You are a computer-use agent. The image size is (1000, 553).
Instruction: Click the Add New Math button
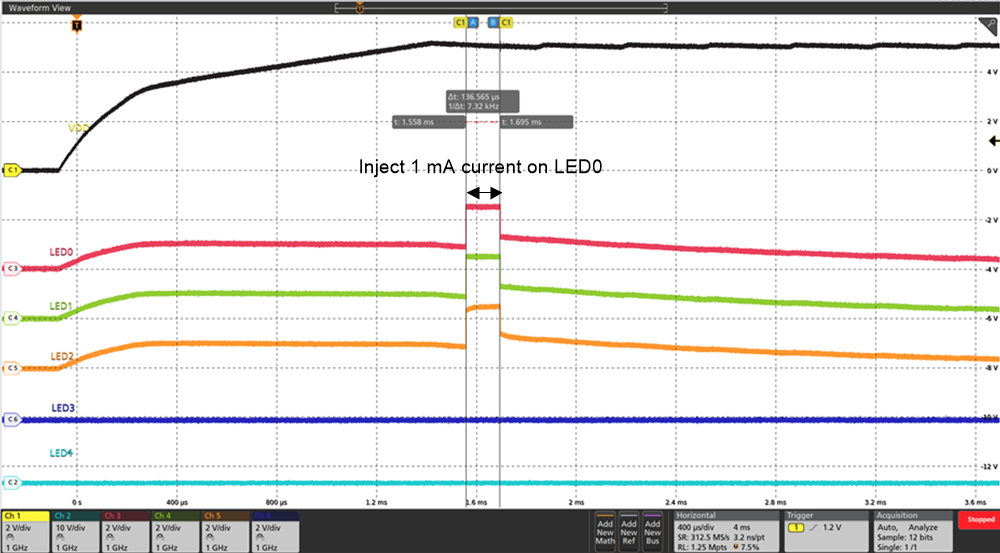(x=605, y=530)
